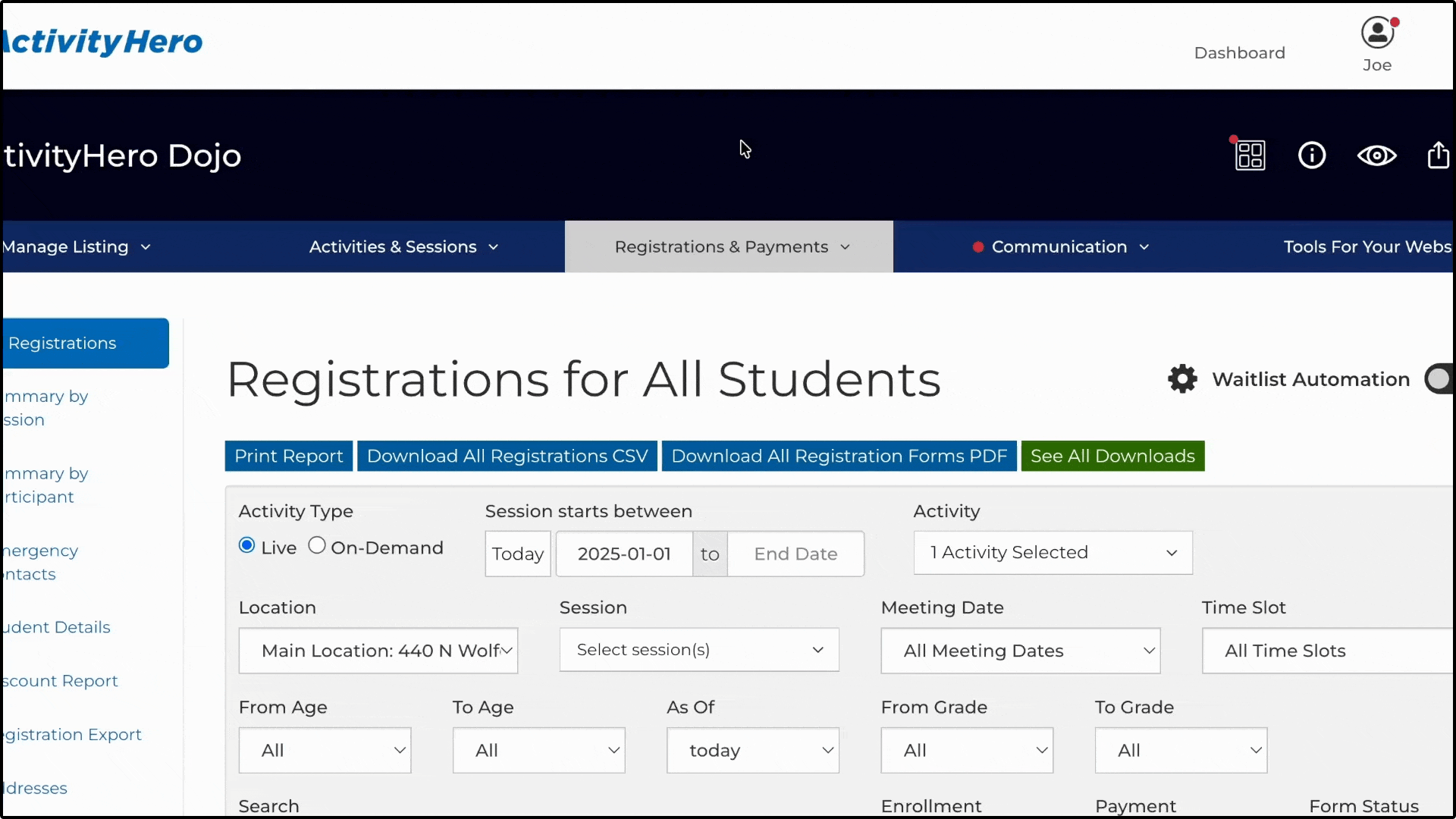The image size is (1456, 819).
Task: Open the All Meeting Dates dropdown
Action: [1021, 651]
